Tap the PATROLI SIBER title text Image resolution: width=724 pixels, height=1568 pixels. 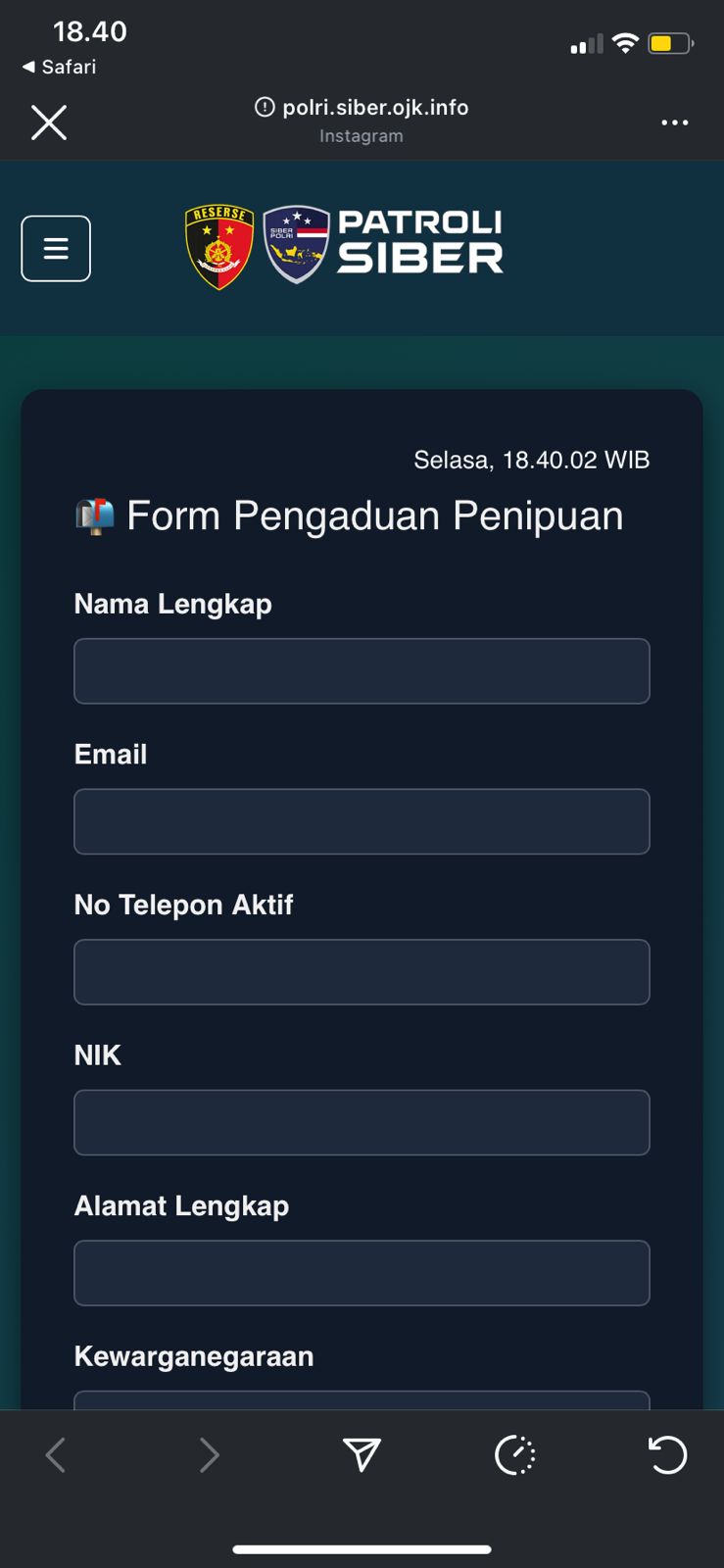point(420,241)
